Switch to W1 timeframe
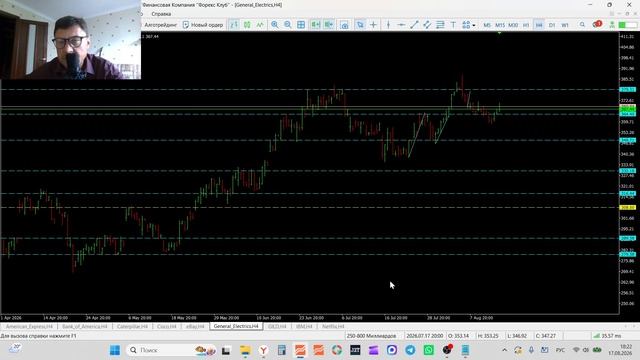This screenshot has width=640, height=360. 565,25
